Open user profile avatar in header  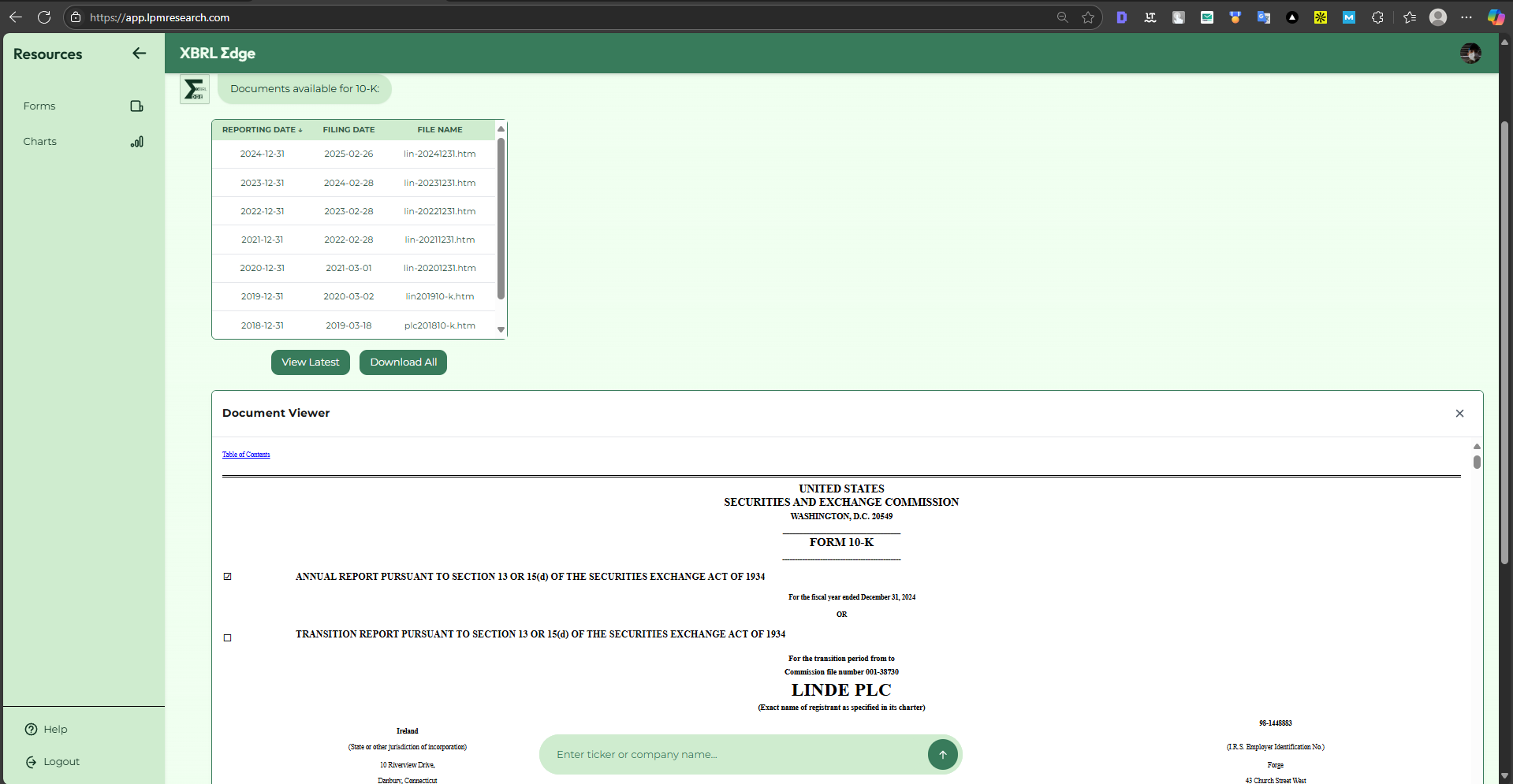[x=1470, y=54]
